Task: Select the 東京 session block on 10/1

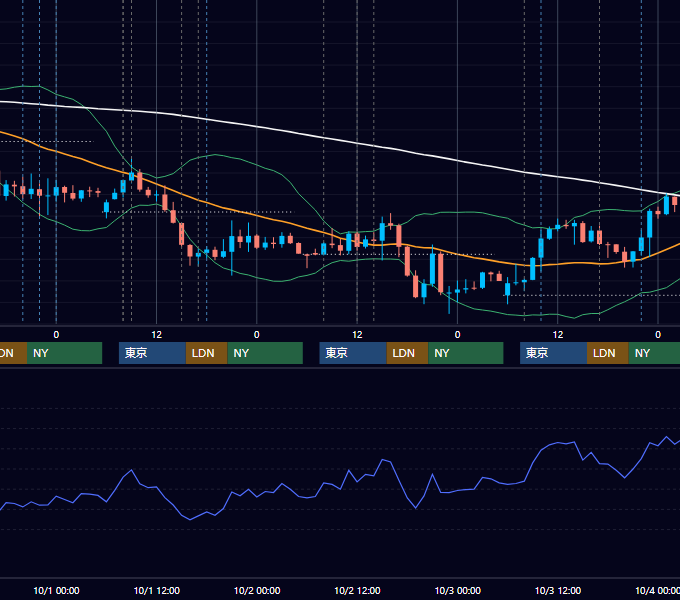Action: [x=152, y=353]
